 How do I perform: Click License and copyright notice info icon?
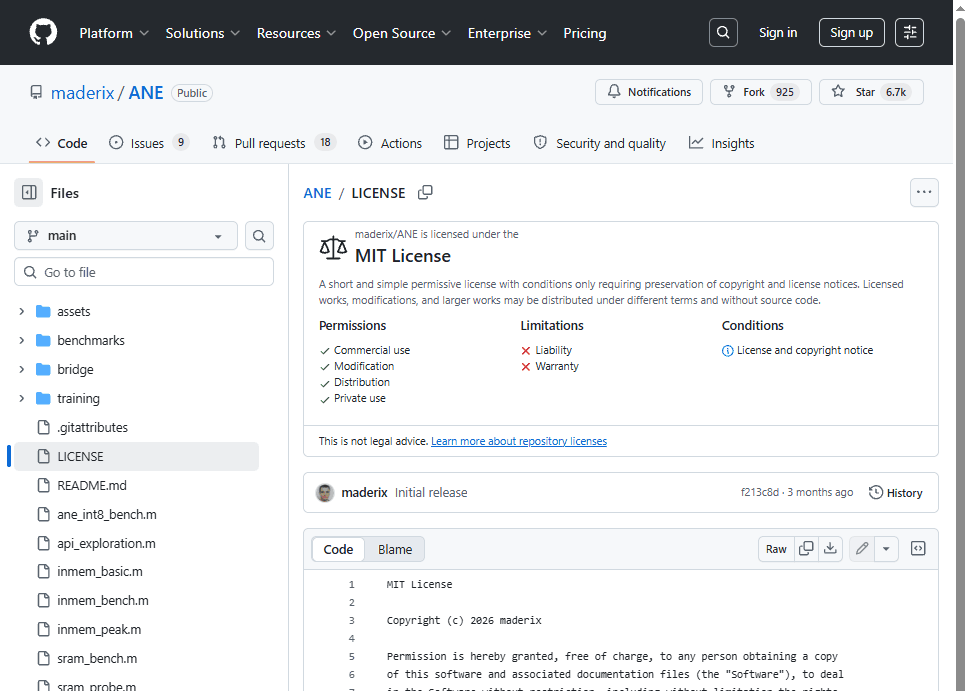[727, 351]
